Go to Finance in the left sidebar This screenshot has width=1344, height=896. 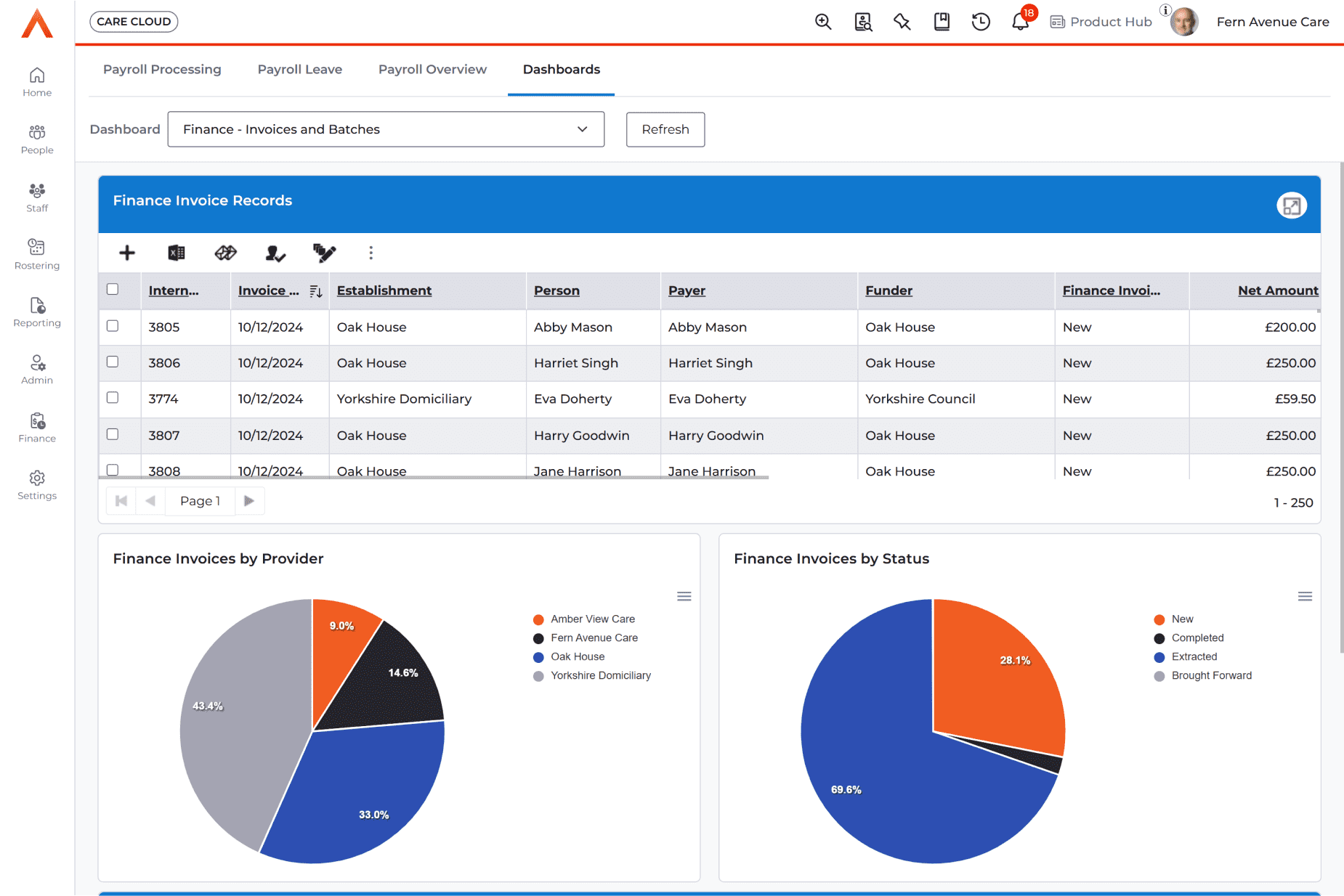coord(37,427)
